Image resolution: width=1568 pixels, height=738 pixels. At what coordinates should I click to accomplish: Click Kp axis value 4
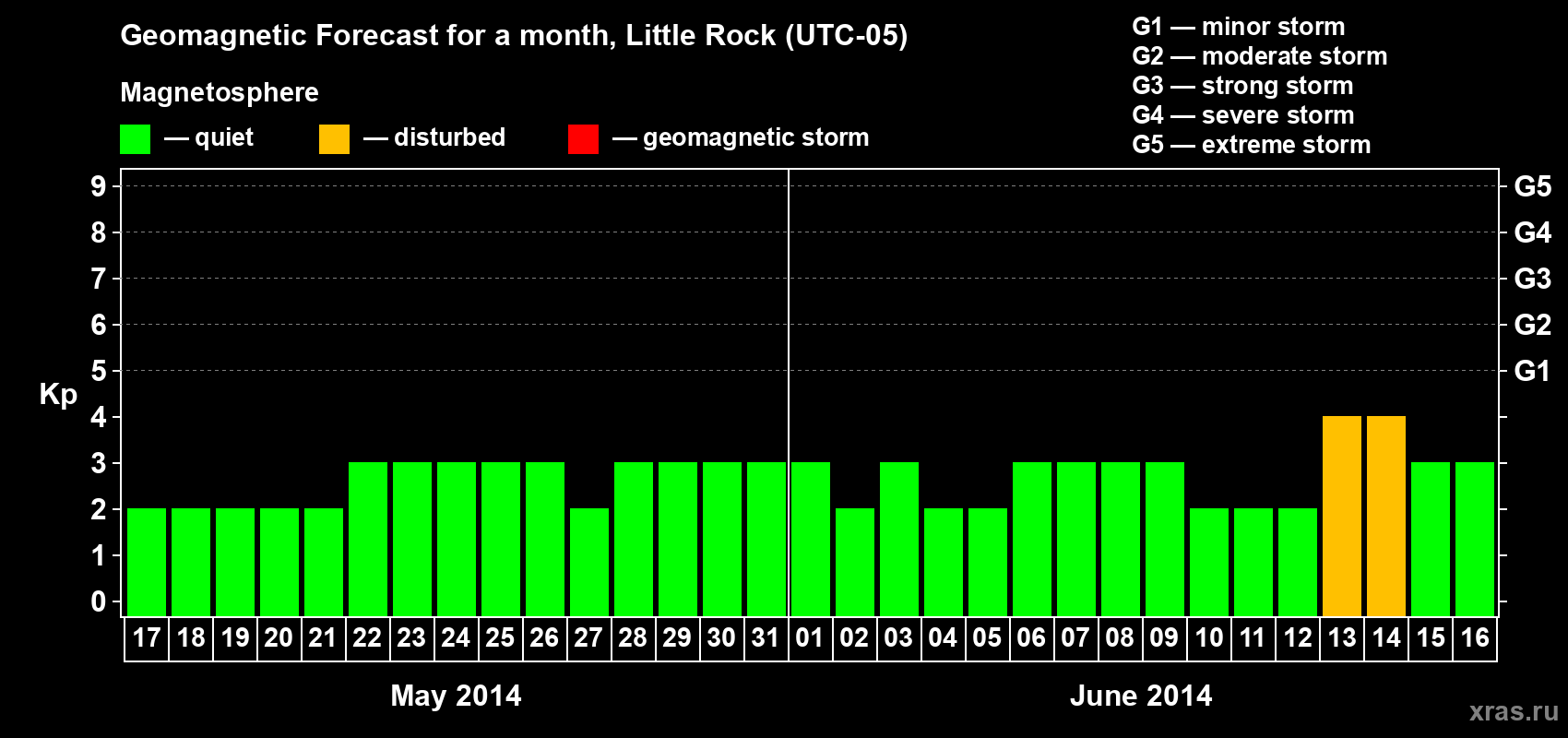99,417
